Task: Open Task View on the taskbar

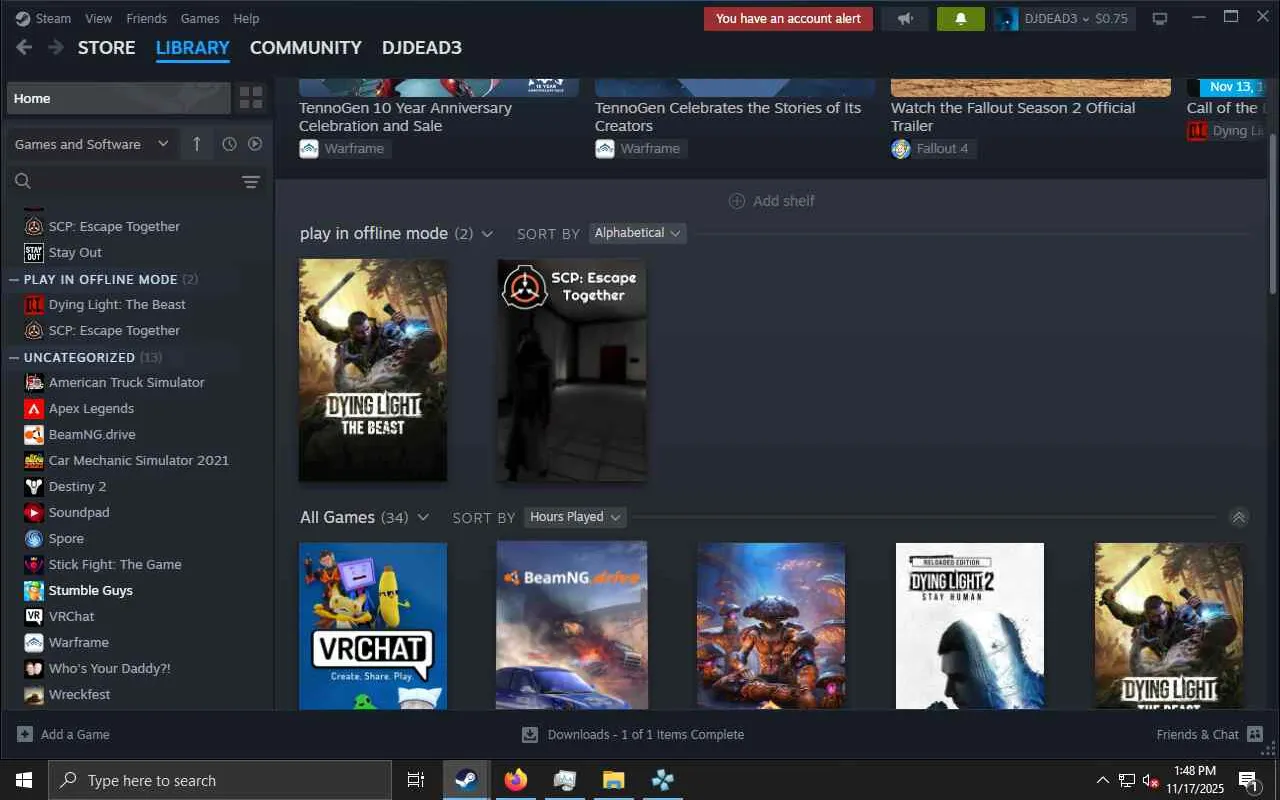Action: [416, 780]
